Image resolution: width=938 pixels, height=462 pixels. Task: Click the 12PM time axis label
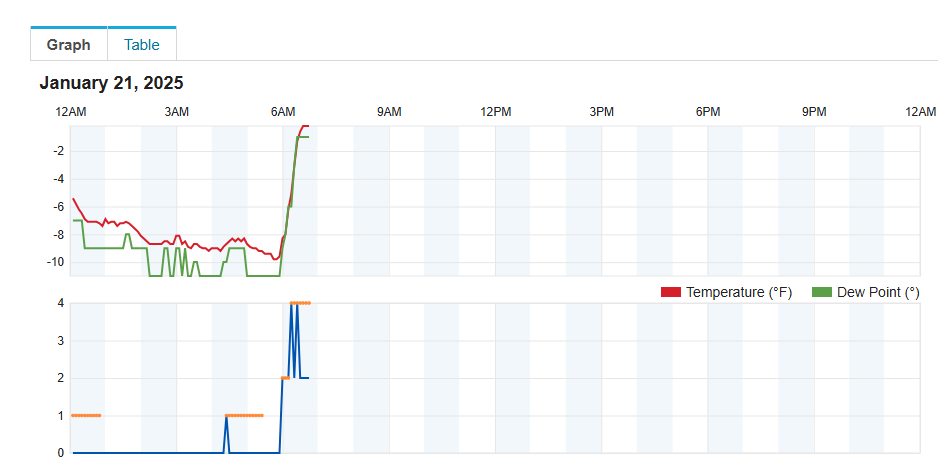point(496,112)
